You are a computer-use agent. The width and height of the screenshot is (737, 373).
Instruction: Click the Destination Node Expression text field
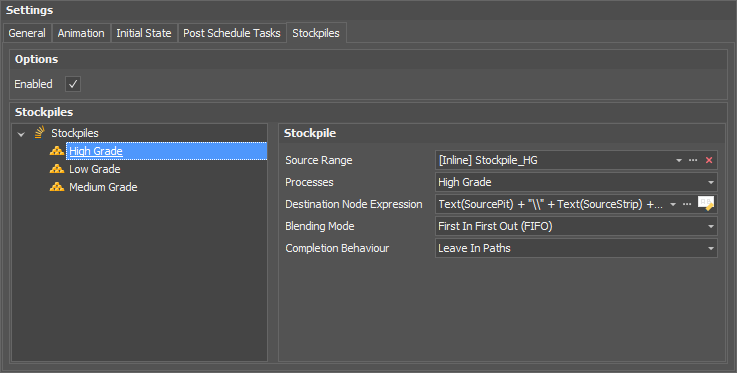(551, 204)
